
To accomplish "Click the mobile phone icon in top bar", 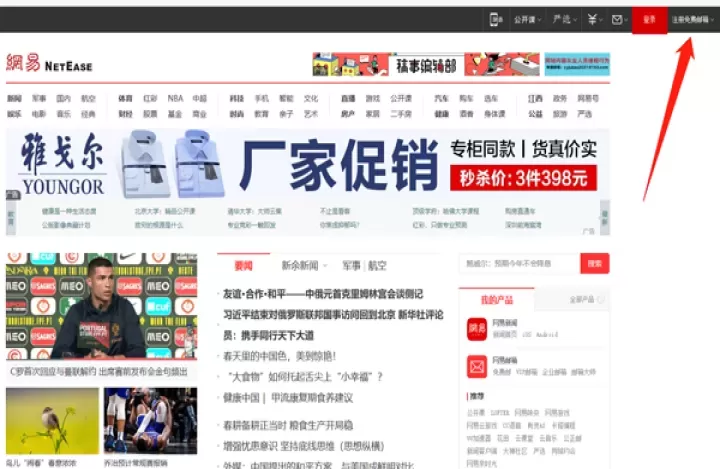I will 496,20.
